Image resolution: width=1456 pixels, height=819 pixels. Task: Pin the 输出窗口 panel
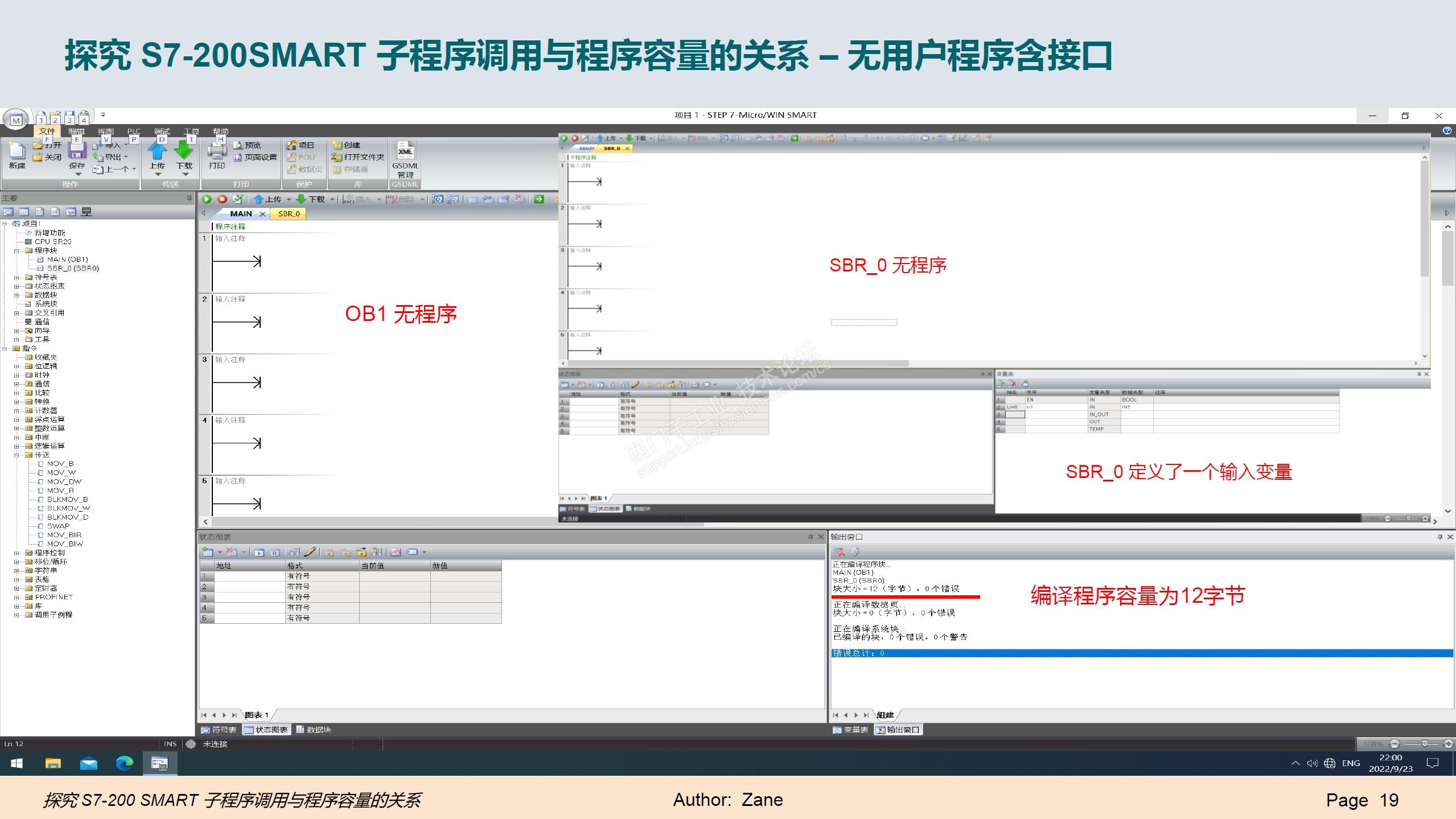pyautogui.click(x=1440, y=537)
